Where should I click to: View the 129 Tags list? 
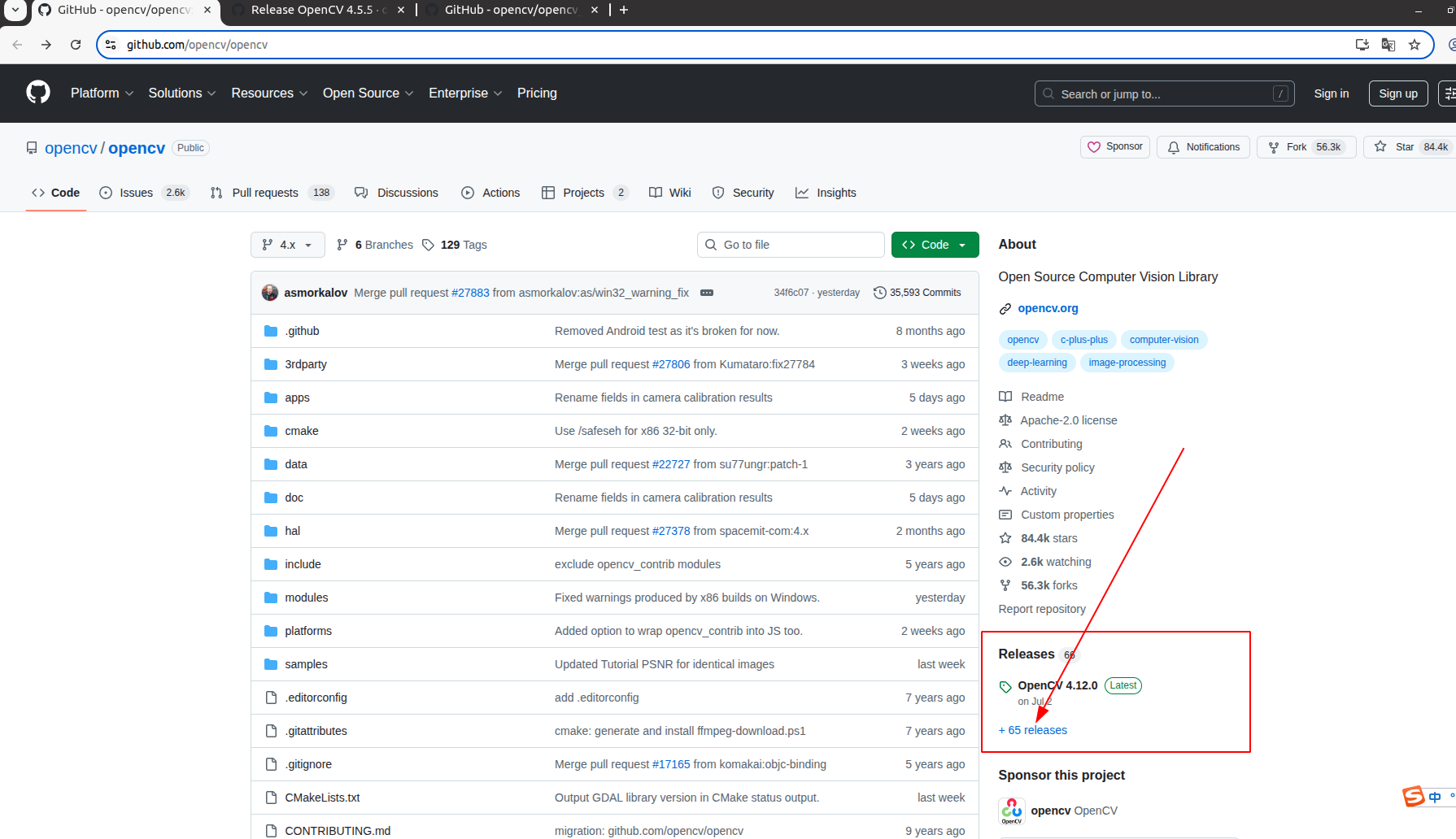455,245
